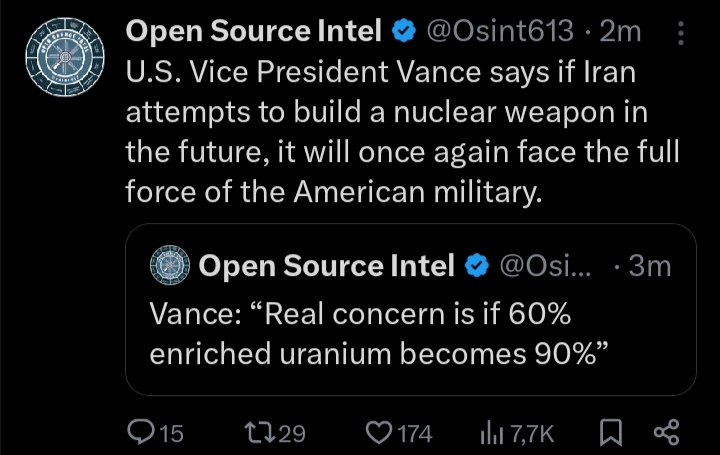
Task: Open the quoted tweet's 3m timestamp
Action: [650, 266]
